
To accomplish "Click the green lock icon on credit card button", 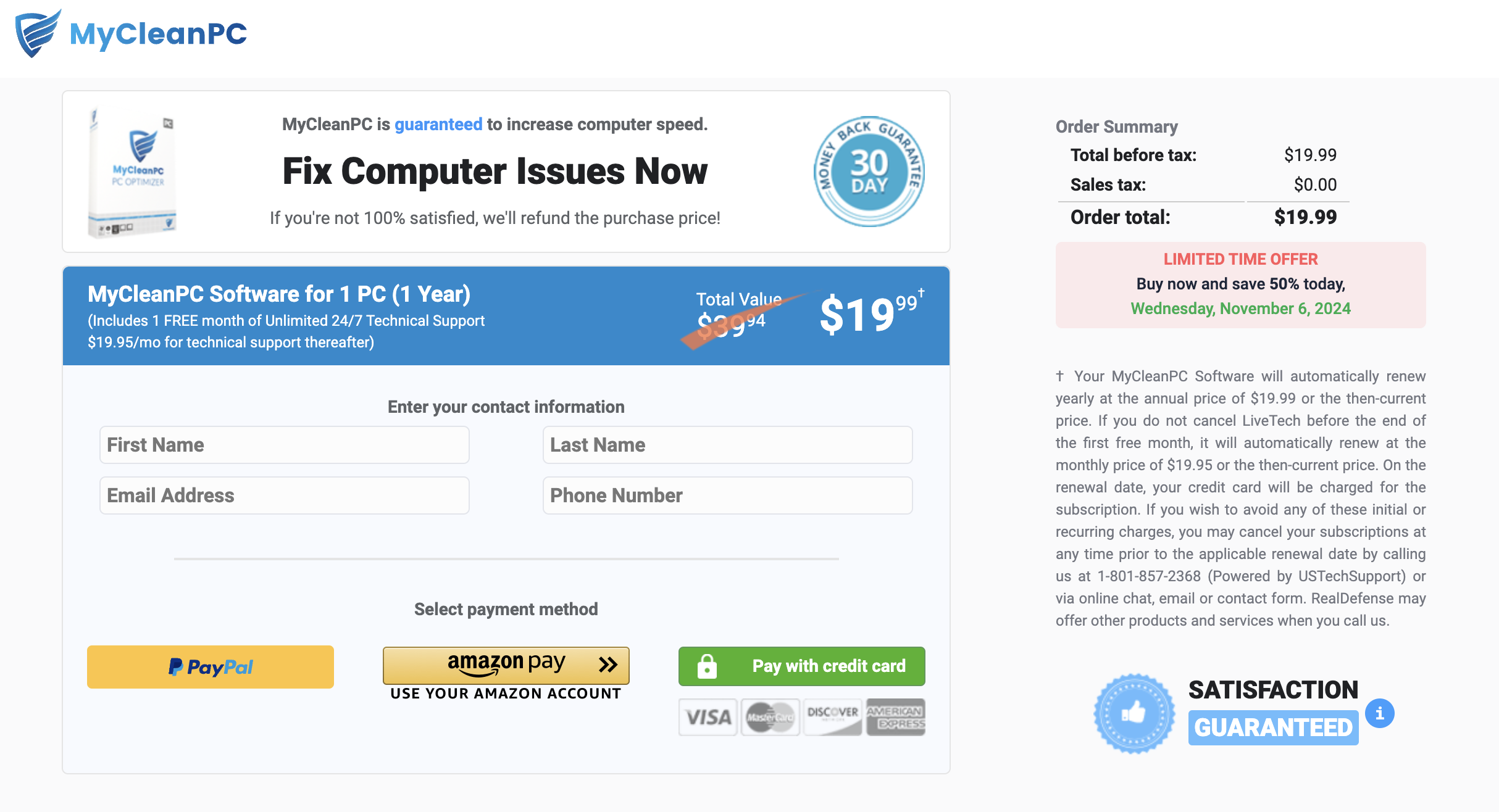I will (707, 666).
